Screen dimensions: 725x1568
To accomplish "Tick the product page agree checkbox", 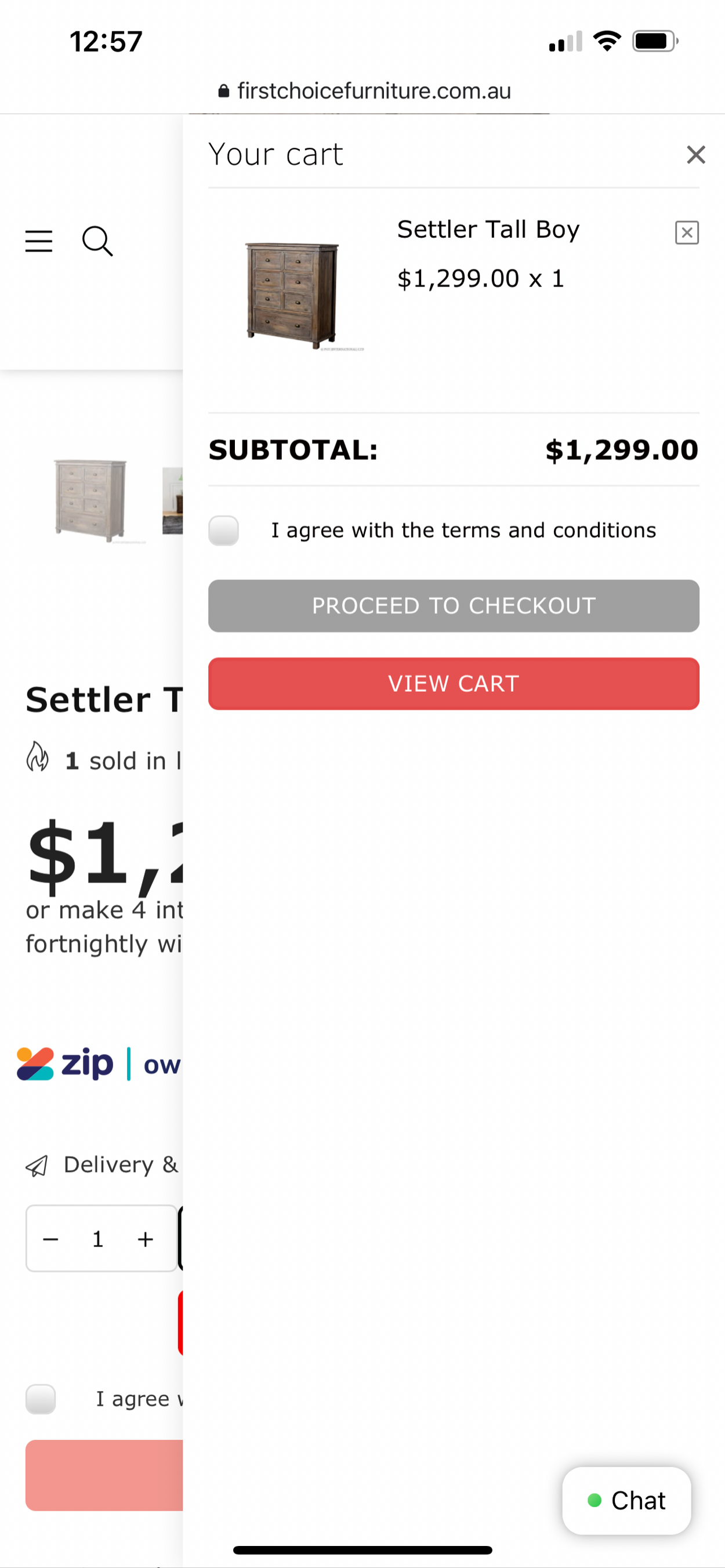I will click(41, 1399).
